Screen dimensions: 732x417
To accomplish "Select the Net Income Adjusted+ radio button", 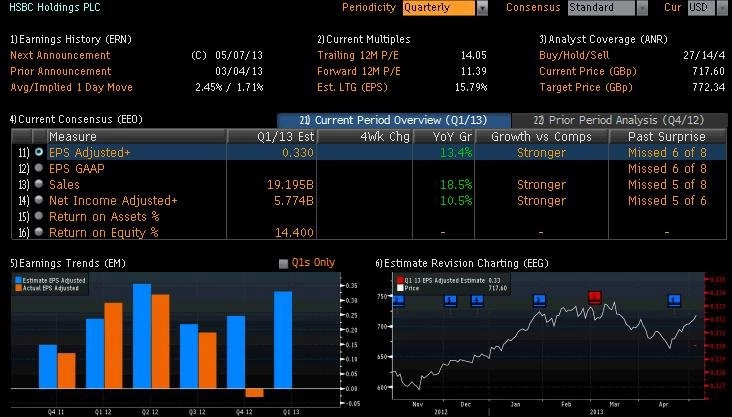I will pyautogui.click(x=39, y=200).
